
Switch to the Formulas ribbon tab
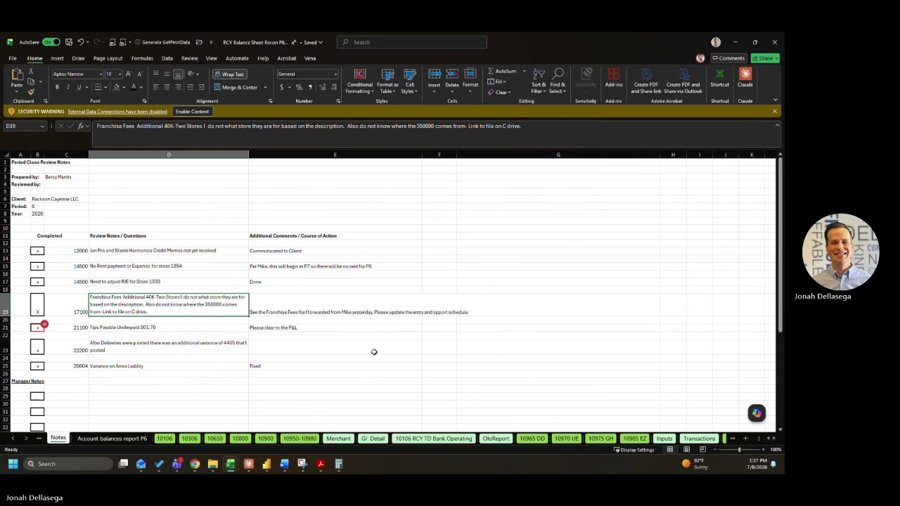[x=142, y=58]
